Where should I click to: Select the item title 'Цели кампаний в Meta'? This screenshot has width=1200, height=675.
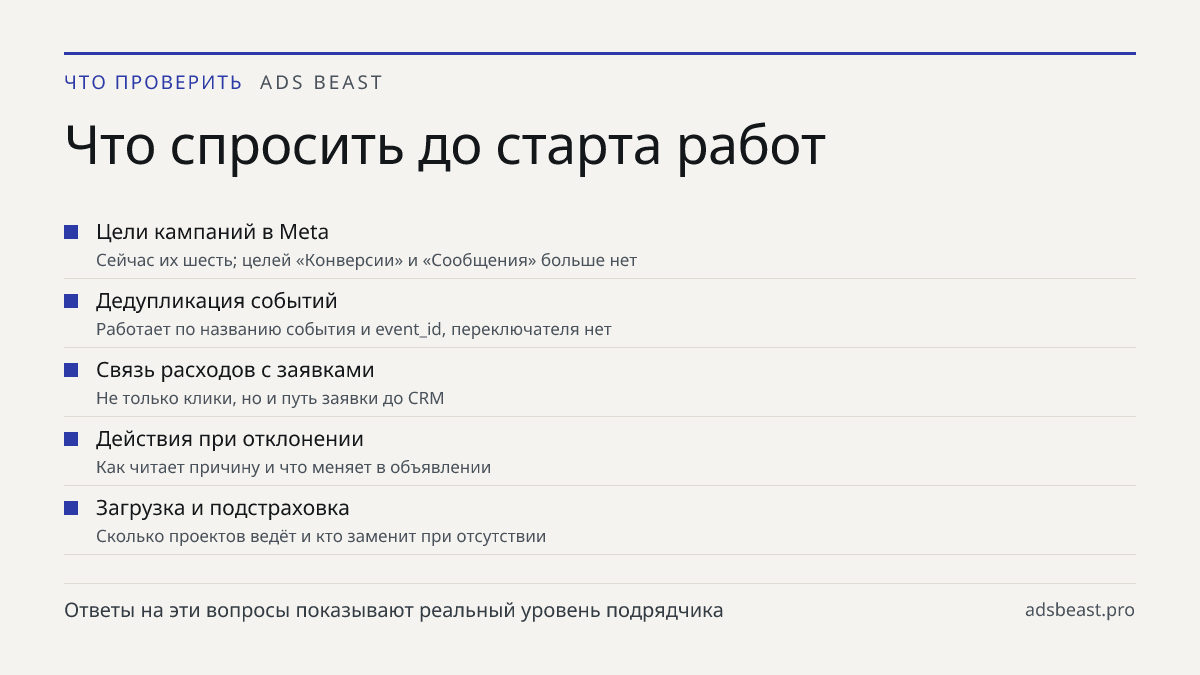(x=212, y=232)
